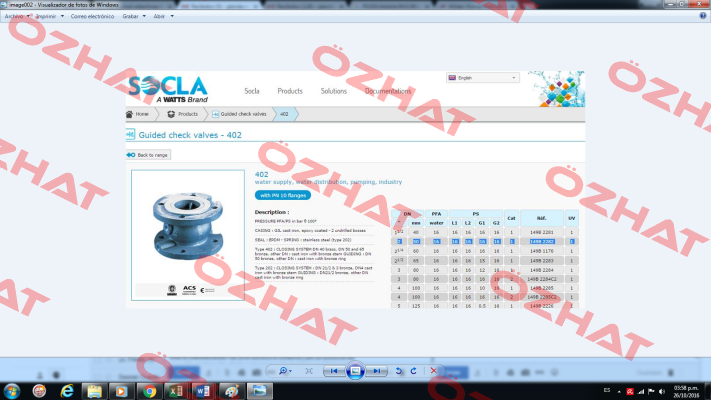Click Products in the site navigation
This screenshot has width=711, height=400.
pyautogui.click(x=290, y=91)
